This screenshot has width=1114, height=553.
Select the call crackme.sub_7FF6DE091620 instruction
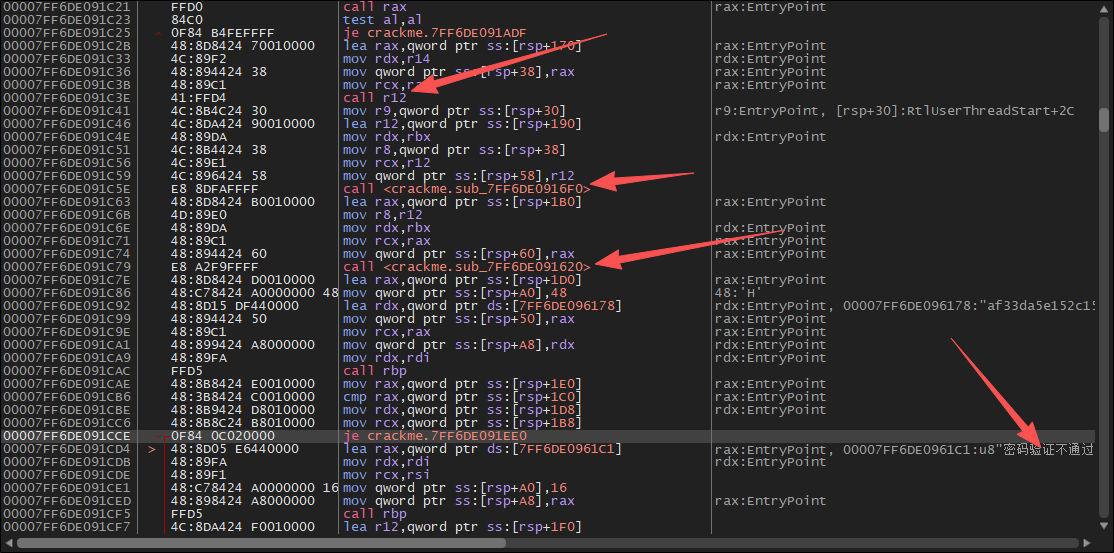pos(466,266)
